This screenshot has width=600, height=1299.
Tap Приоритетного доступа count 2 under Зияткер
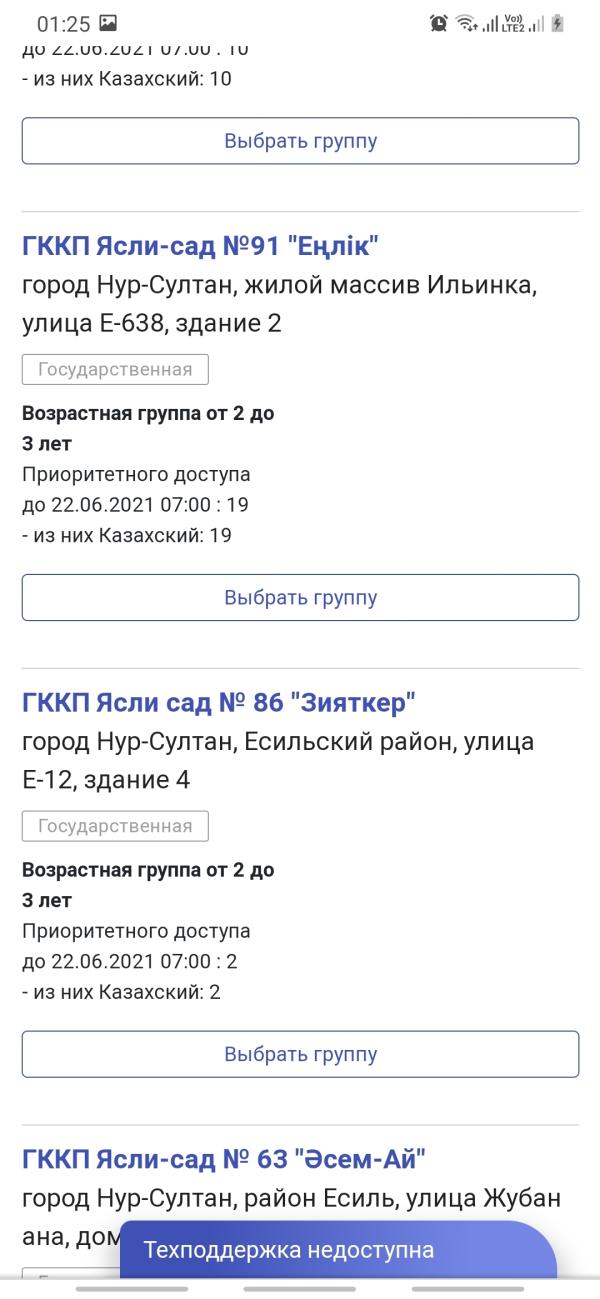tap(136, 946)
